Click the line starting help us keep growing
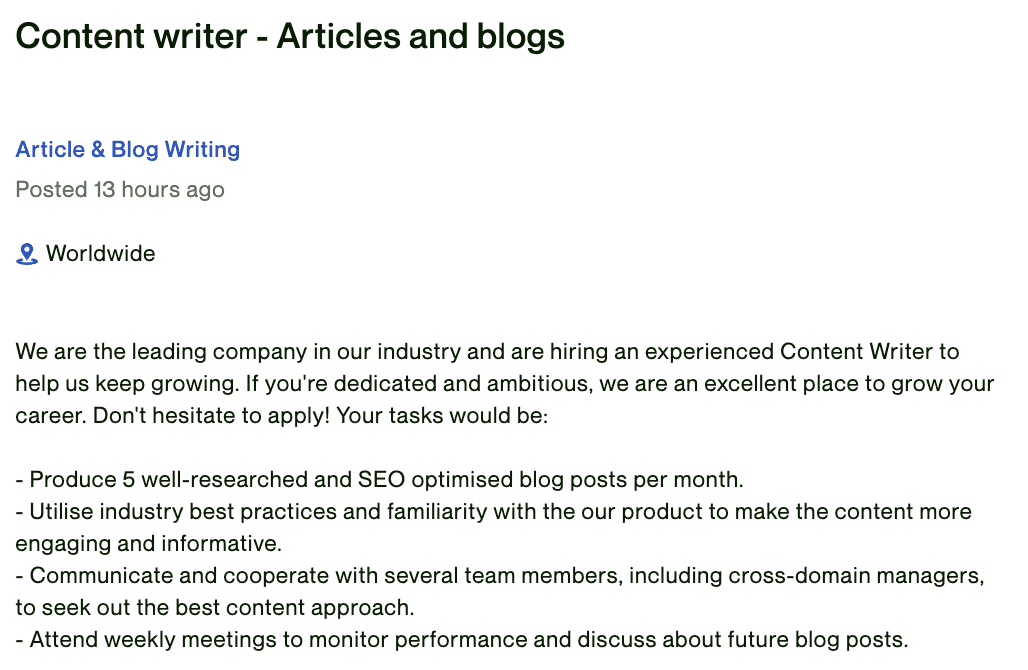The height and width of the screenshot is (670, 1028). pyautogui.click(x=505, y=384)
